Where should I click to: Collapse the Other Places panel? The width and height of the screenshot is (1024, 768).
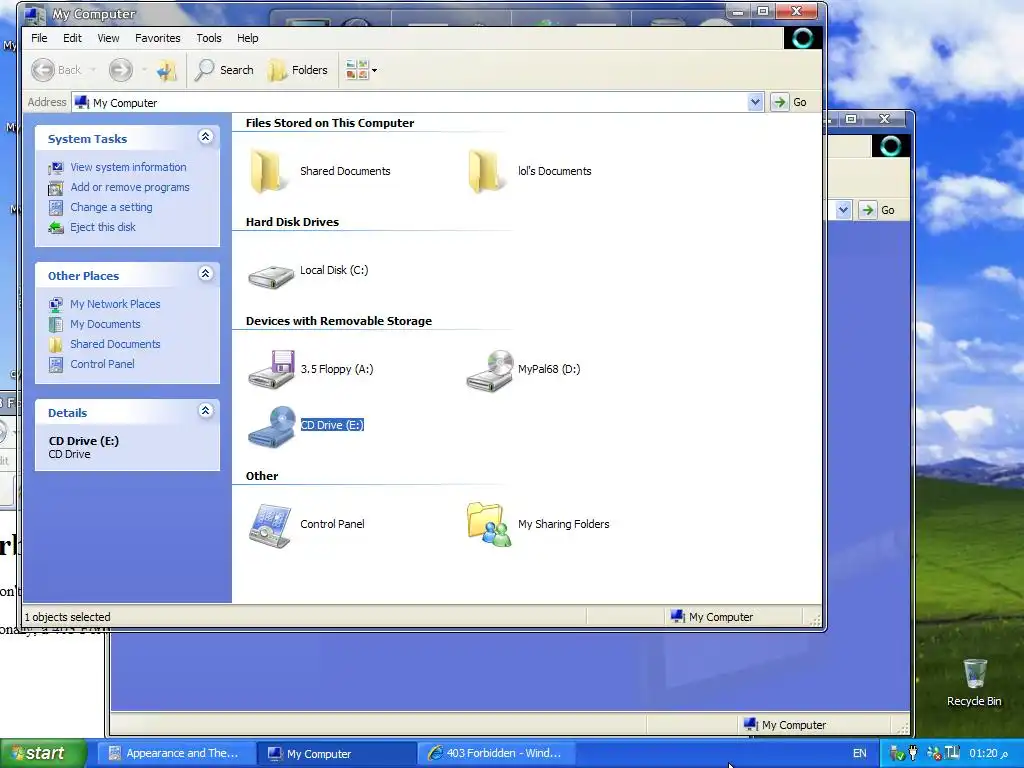205,274
